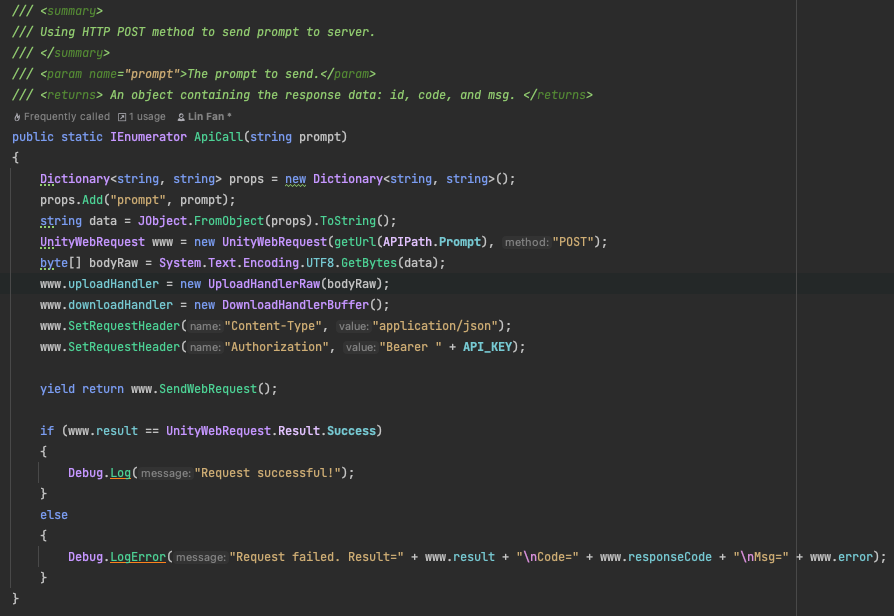Click the author person icon beside Lin Fan
This screenshot has height=616, width=894.
click(x=179, y=117)
